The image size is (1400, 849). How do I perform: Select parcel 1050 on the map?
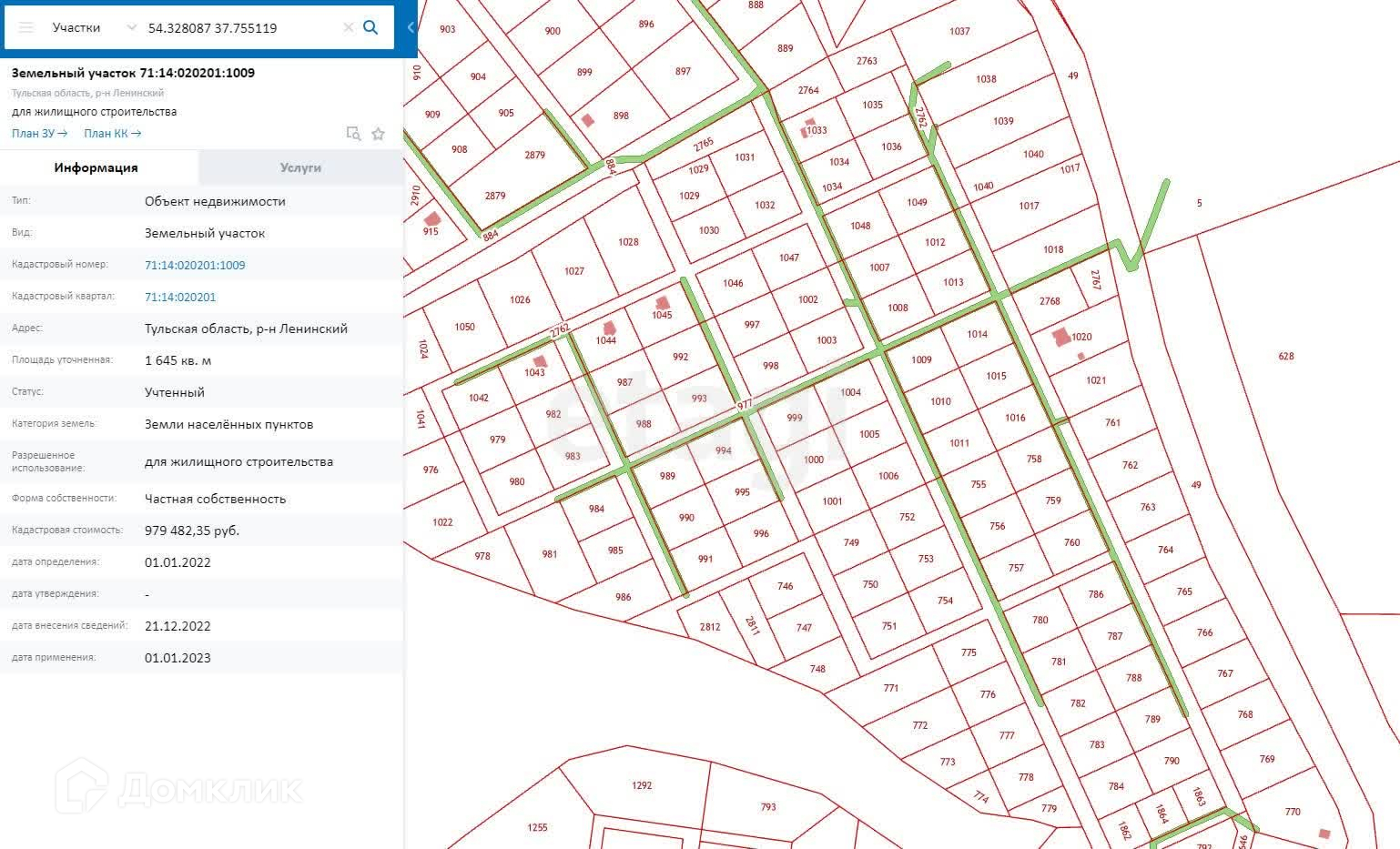click(x=464, y=327)
